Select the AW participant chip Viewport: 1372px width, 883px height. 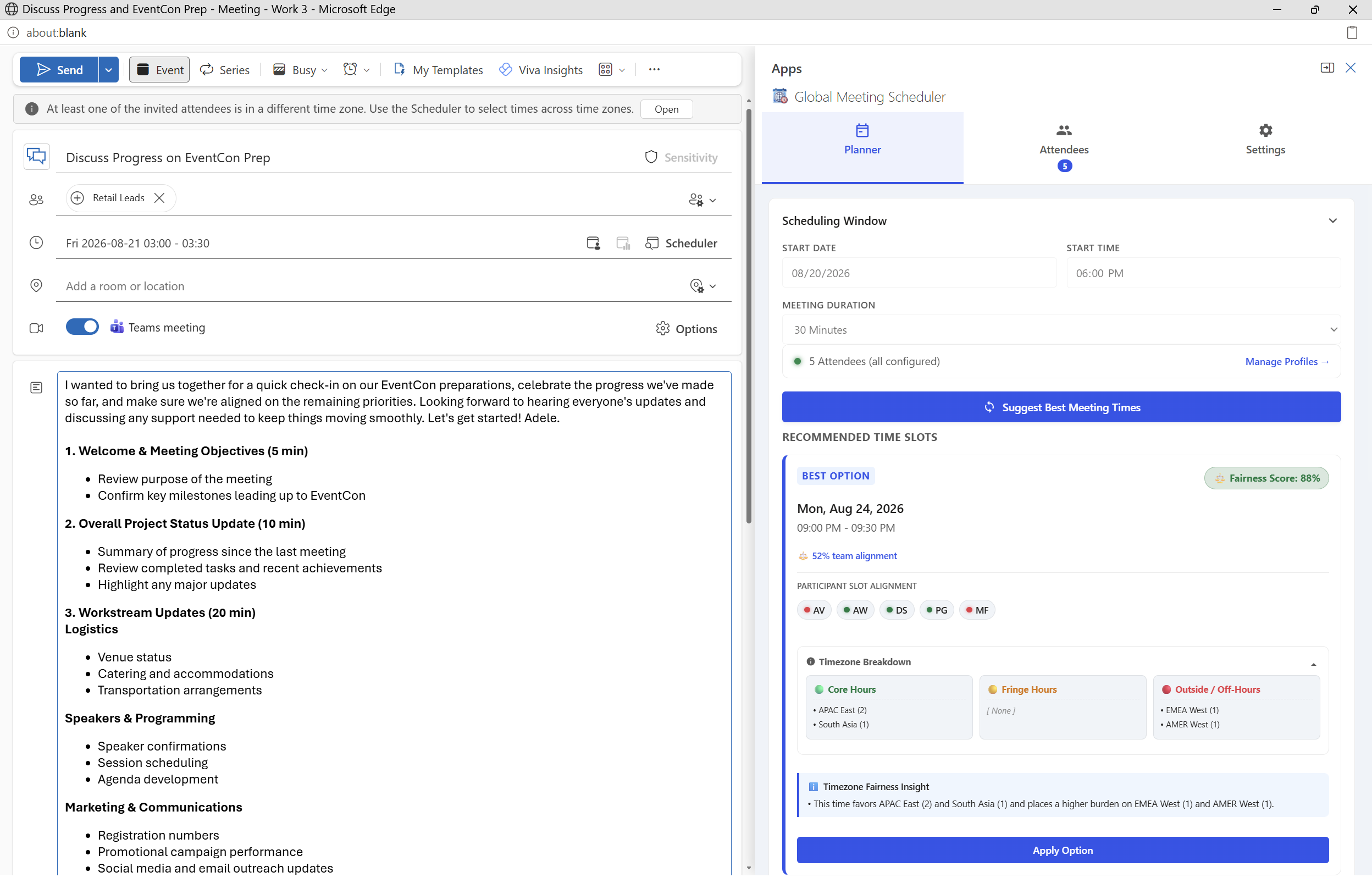(855, 610)
